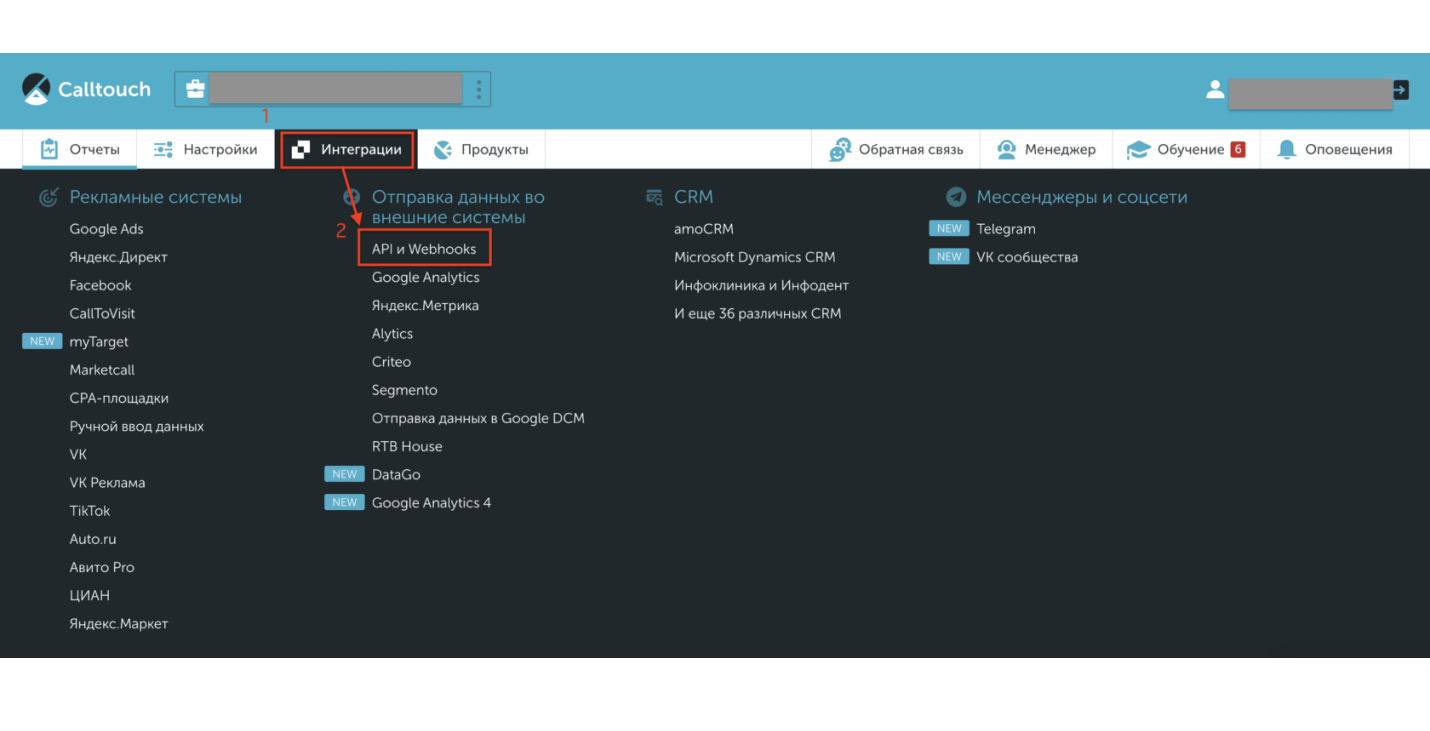Show И еще 36 различных CRM
This screenshot has height=731, width=1430.
tap(758, 313)
